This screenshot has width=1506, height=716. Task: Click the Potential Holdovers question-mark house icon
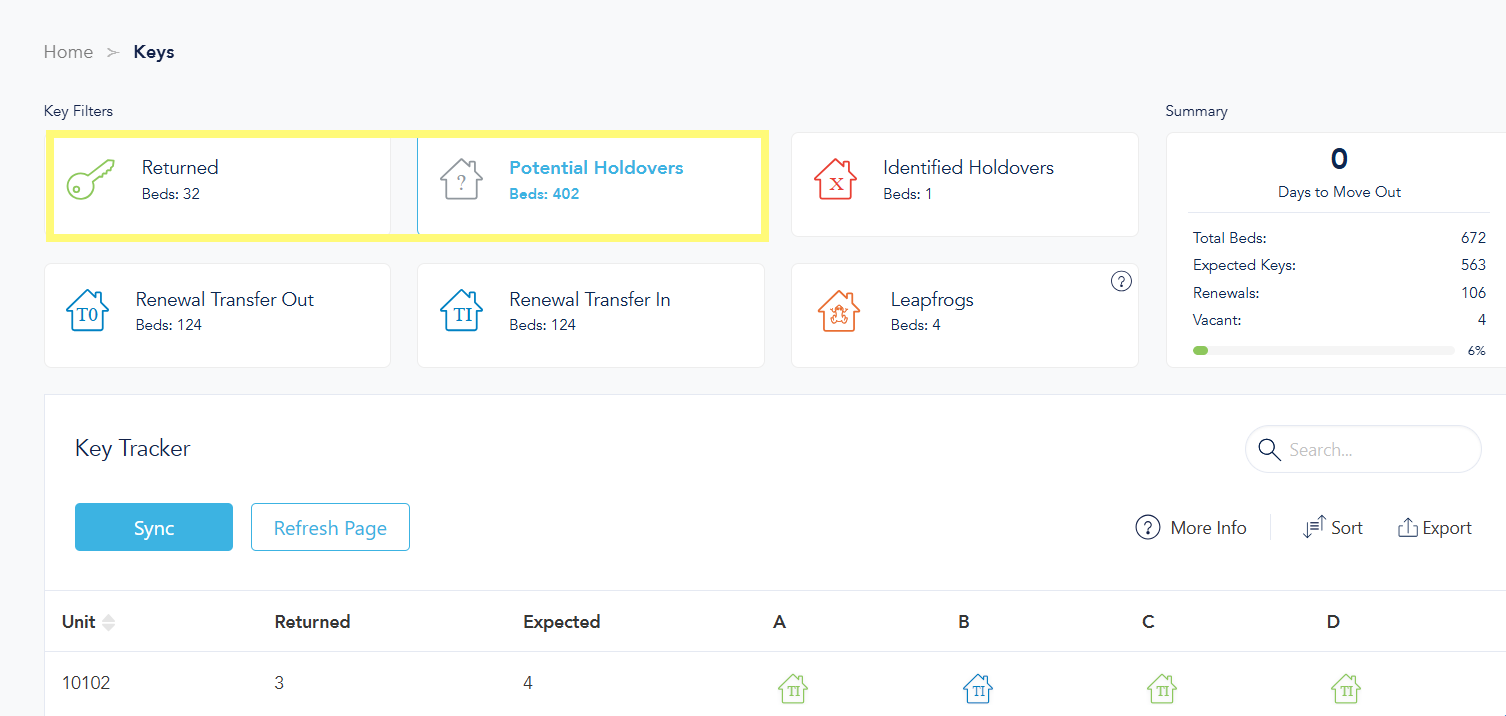461,180
